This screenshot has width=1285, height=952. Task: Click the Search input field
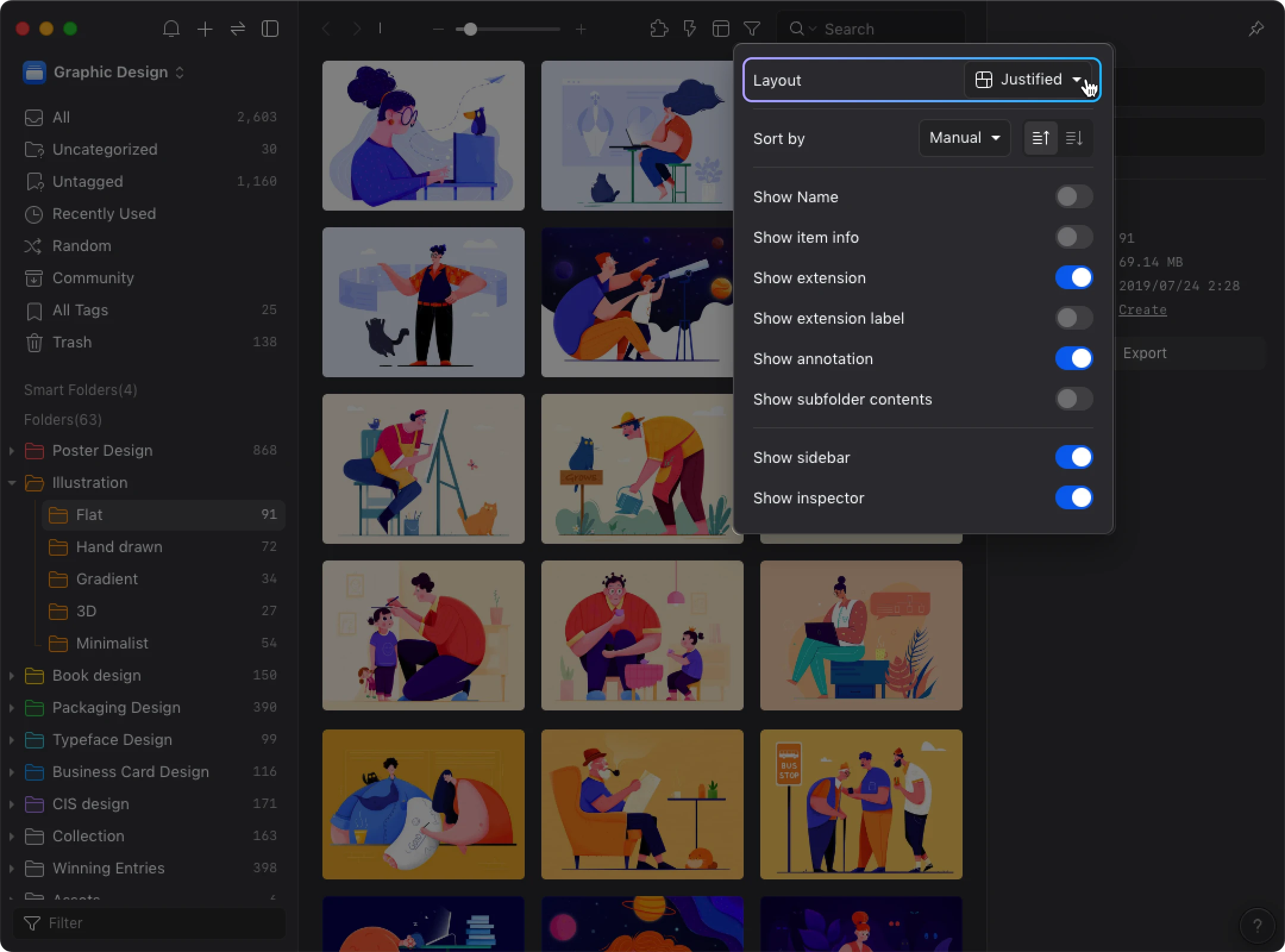871,29
